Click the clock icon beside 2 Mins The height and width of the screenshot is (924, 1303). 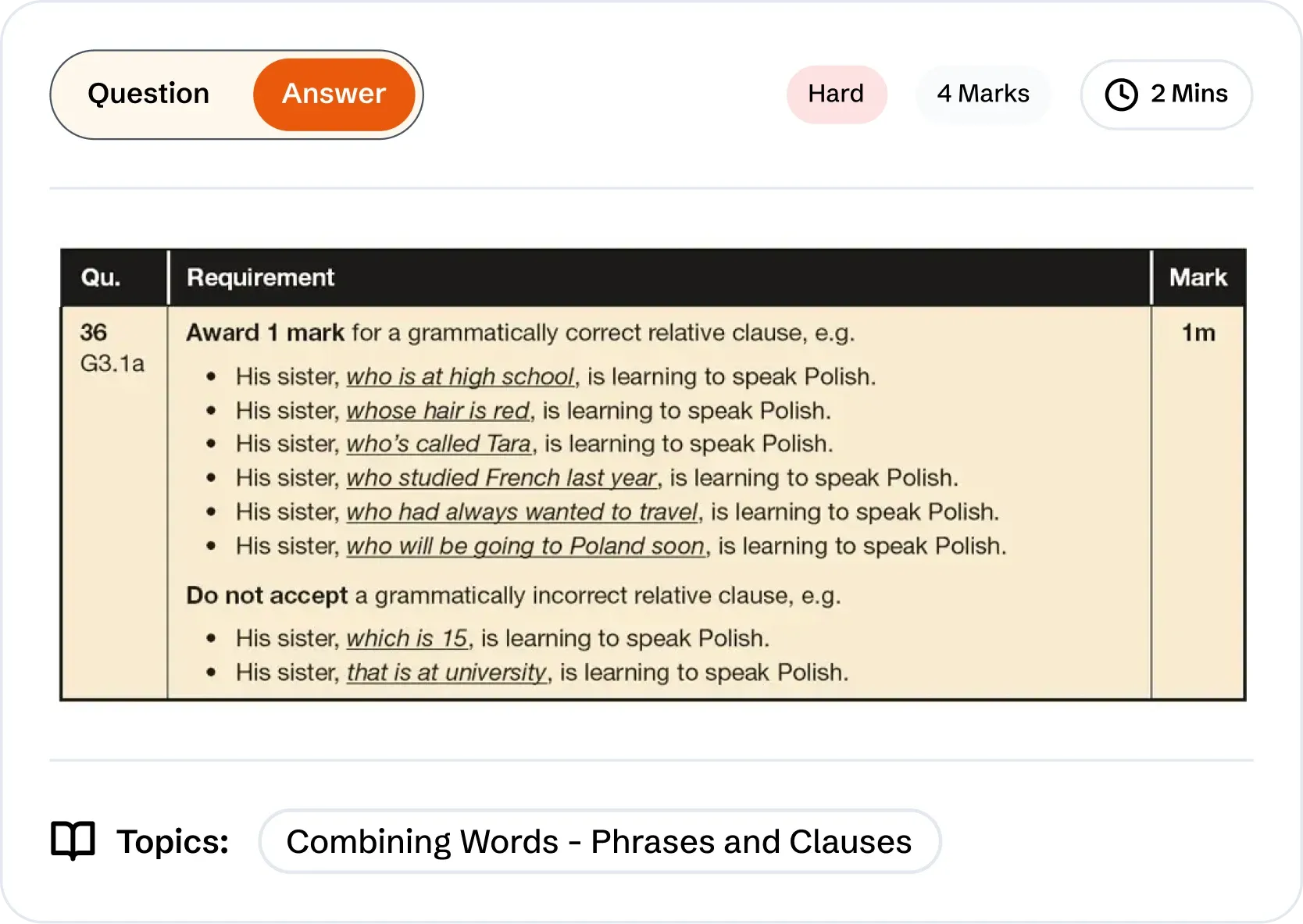point(1121,95)
